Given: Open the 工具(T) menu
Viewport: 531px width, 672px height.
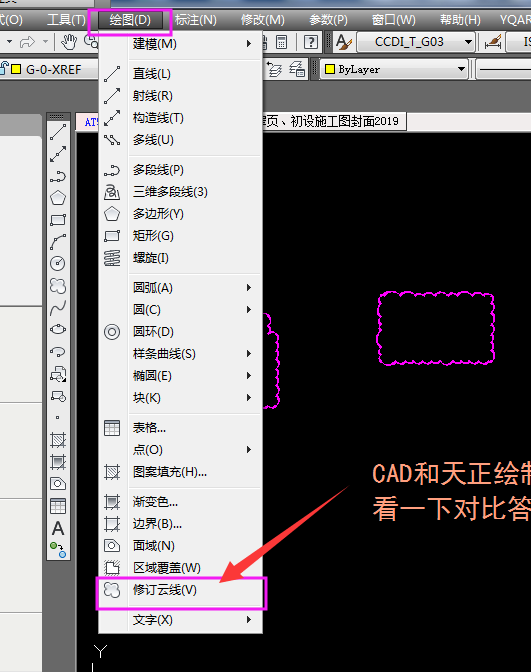Looking at the screenshot, I should pyautogui.click(x=66, y=20).
